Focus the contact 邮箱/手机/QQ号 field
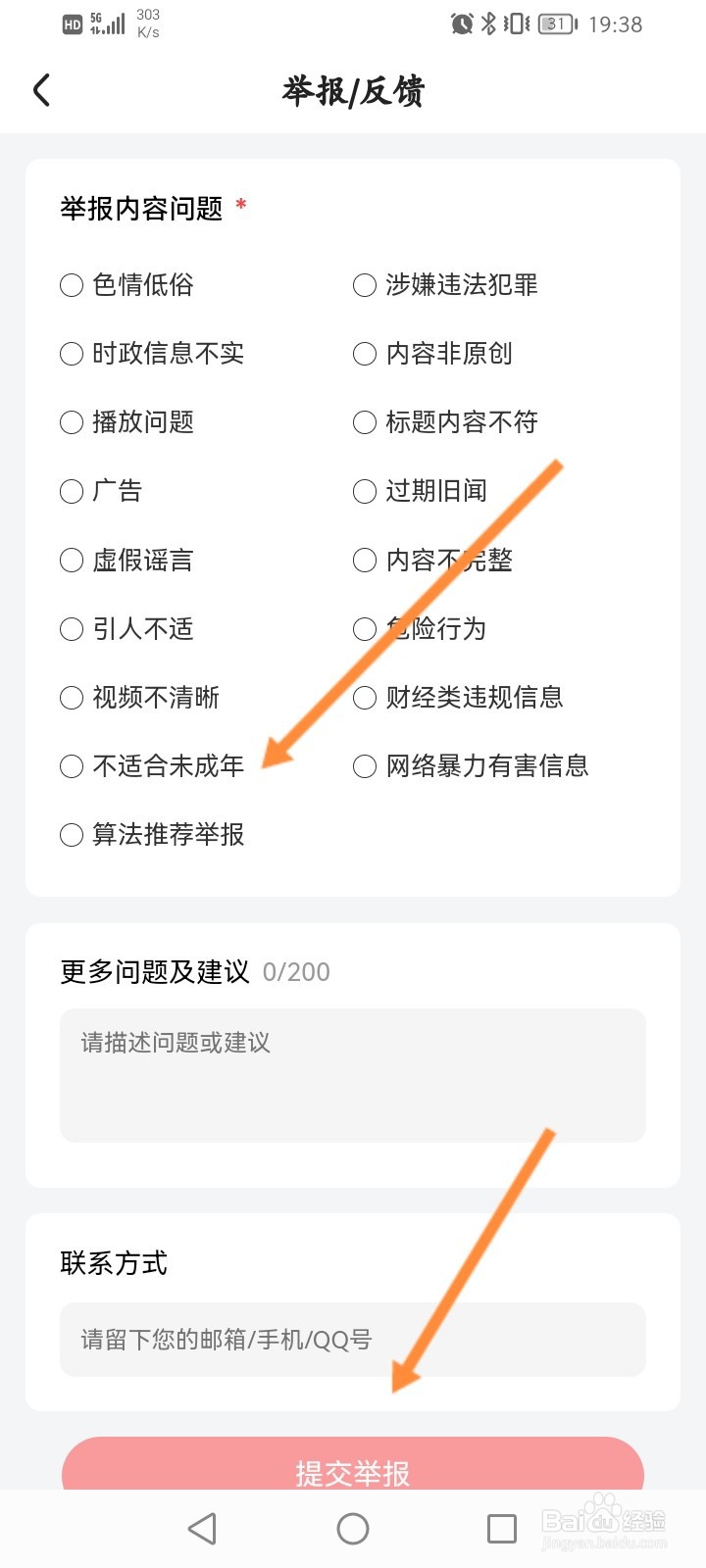The image size is (706, 1568). (x=353, y=1340)
